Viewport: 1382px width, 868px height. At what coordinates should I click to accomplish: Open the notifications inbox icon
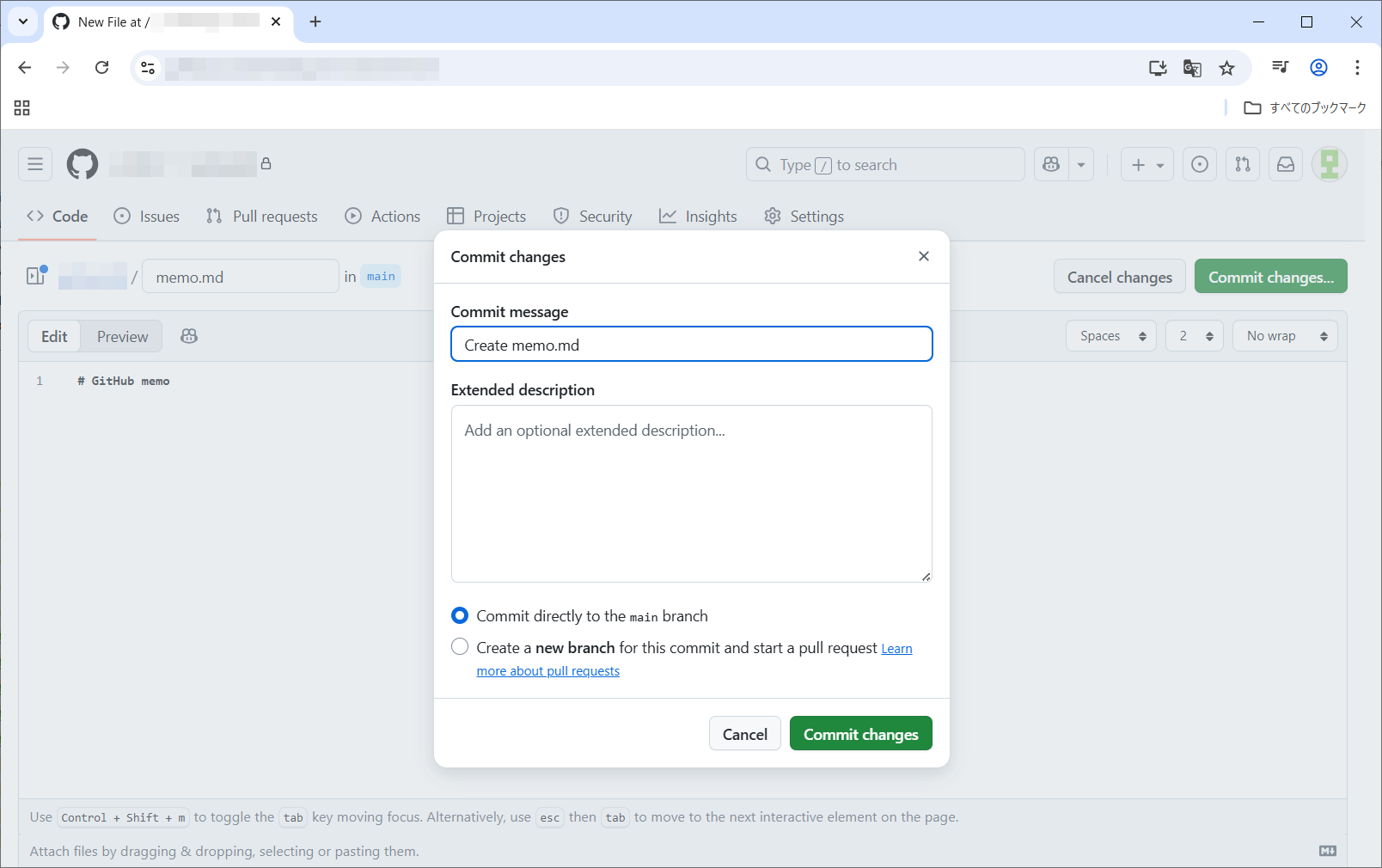(x=1286, y=164)
